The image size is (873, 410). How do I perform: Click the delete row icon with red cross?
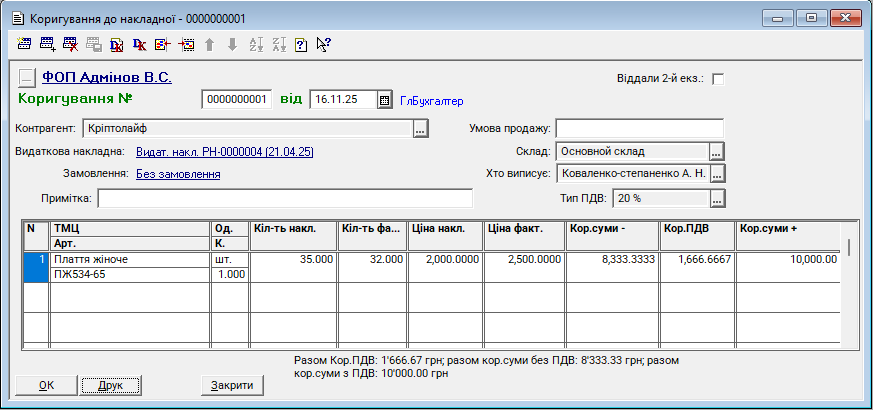point(70,44)
